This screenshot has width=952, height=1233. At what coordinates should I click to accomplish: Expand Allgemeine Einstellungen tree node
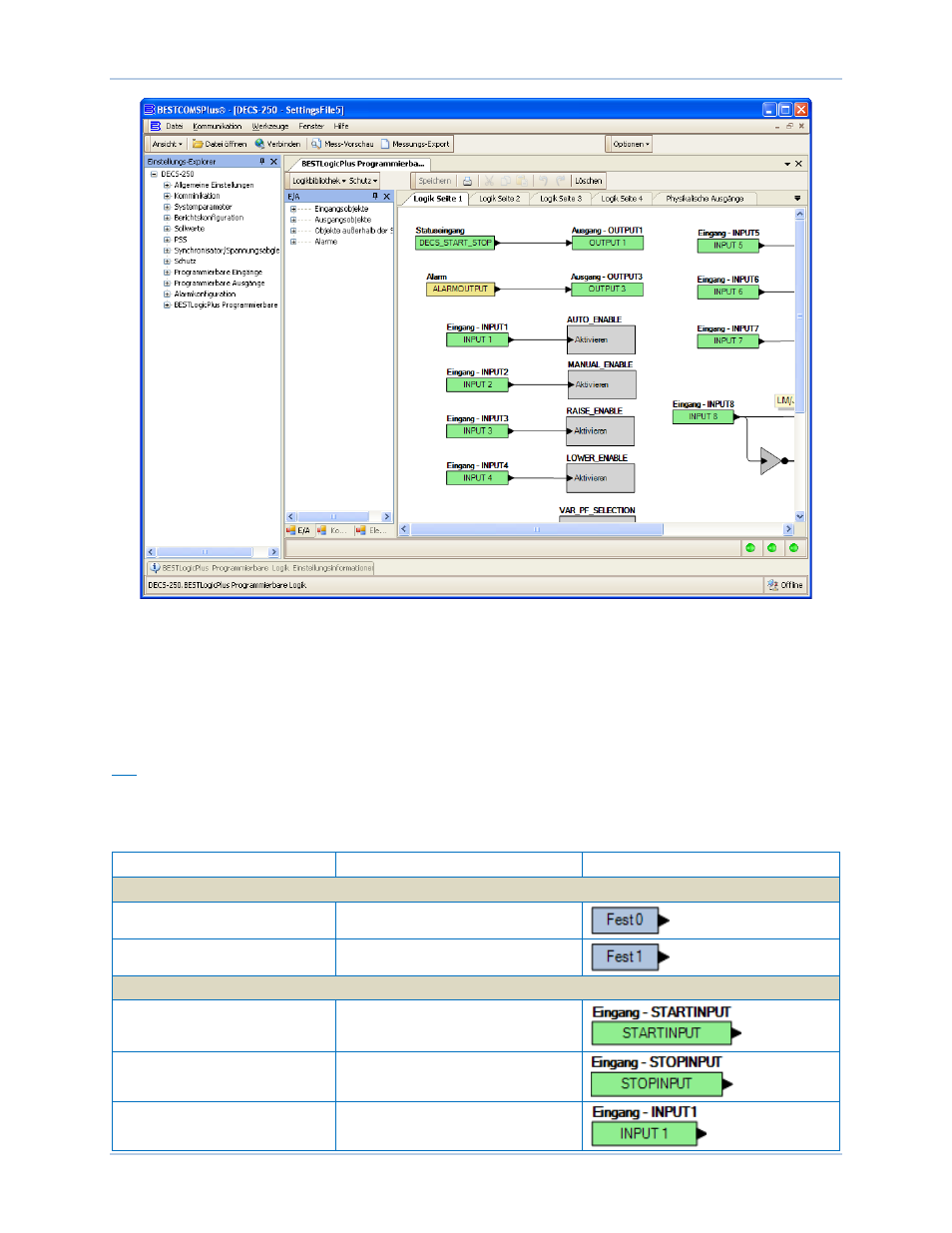coord(167,185)
